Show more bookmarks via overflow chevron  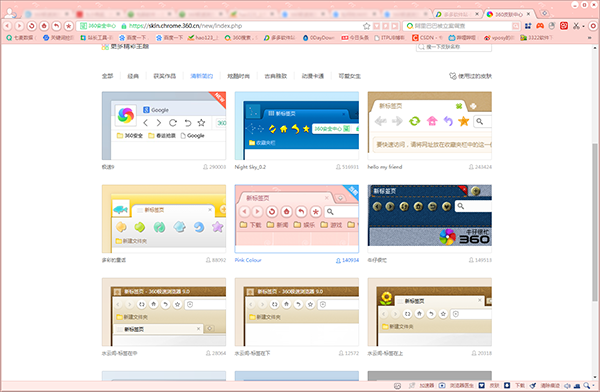tap(590, 38)
